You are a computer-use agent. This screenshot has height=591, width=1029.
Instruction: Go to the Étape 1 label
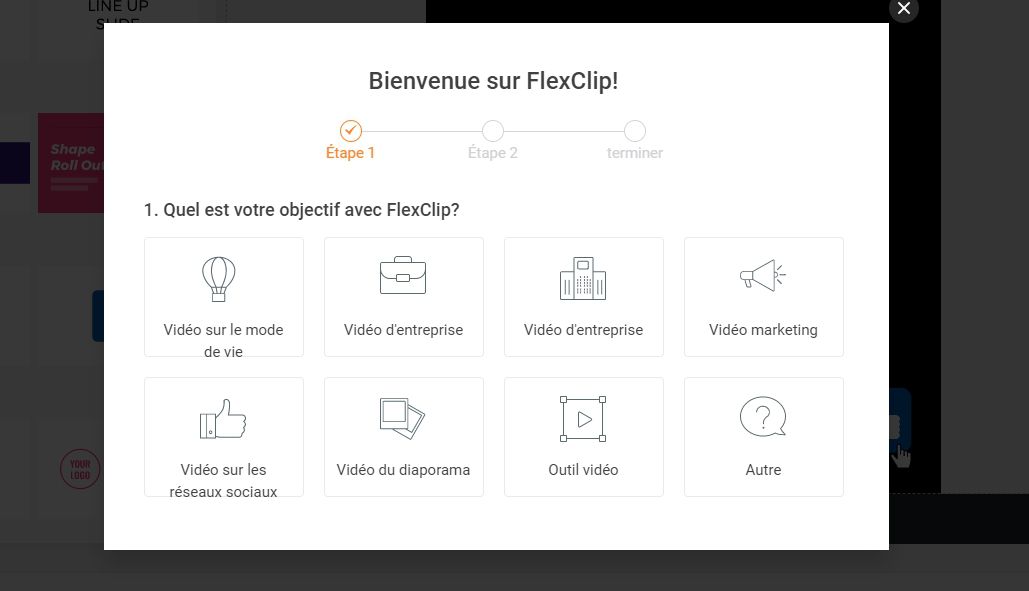tap(350, 153)
